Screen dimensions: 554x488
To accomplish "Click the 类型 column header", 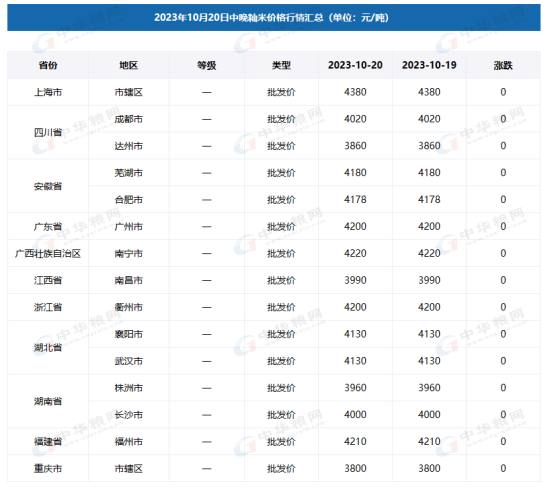I will pos(282,65).
